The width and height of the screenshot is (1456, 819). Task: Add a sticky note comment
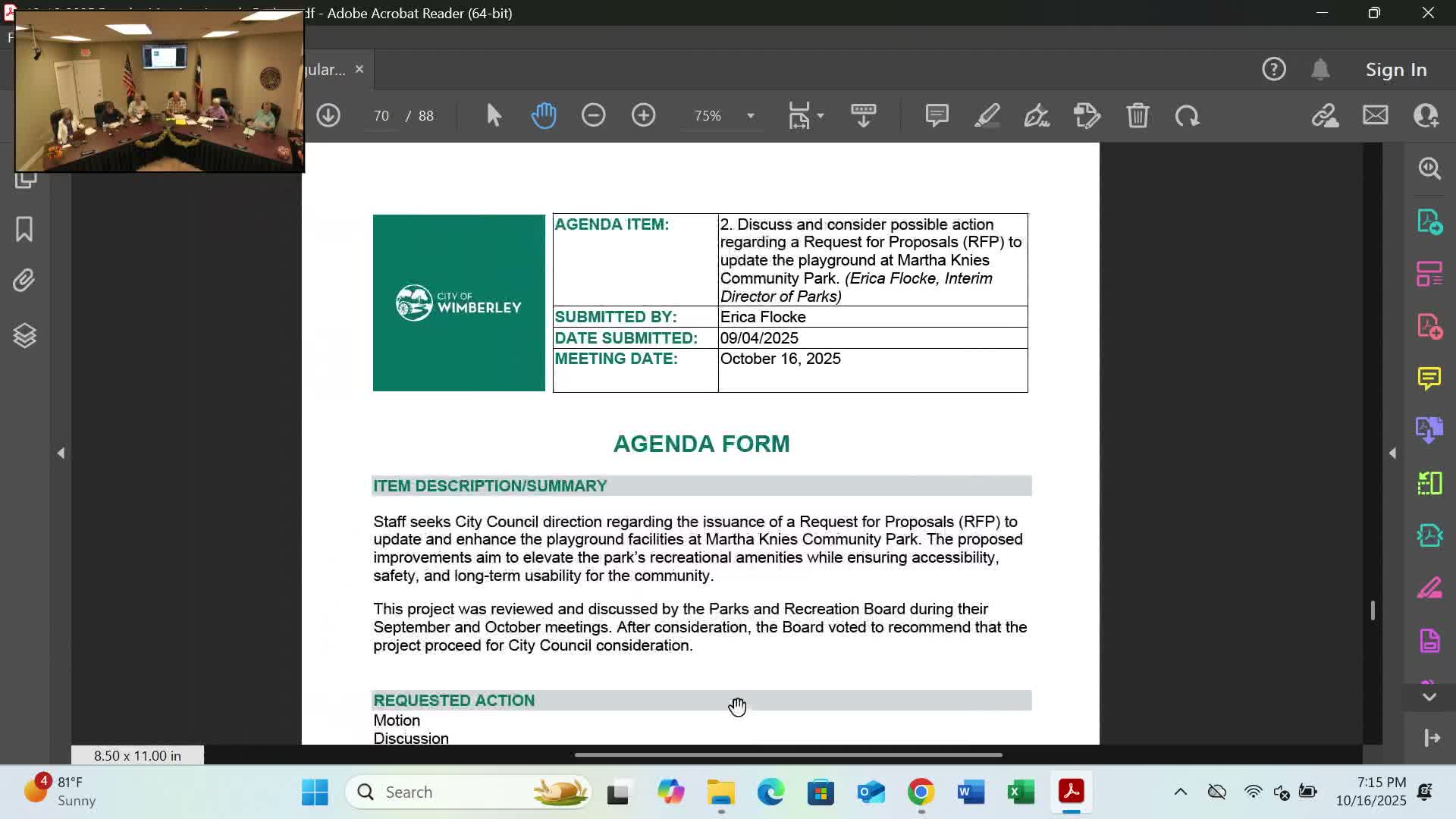937,115
